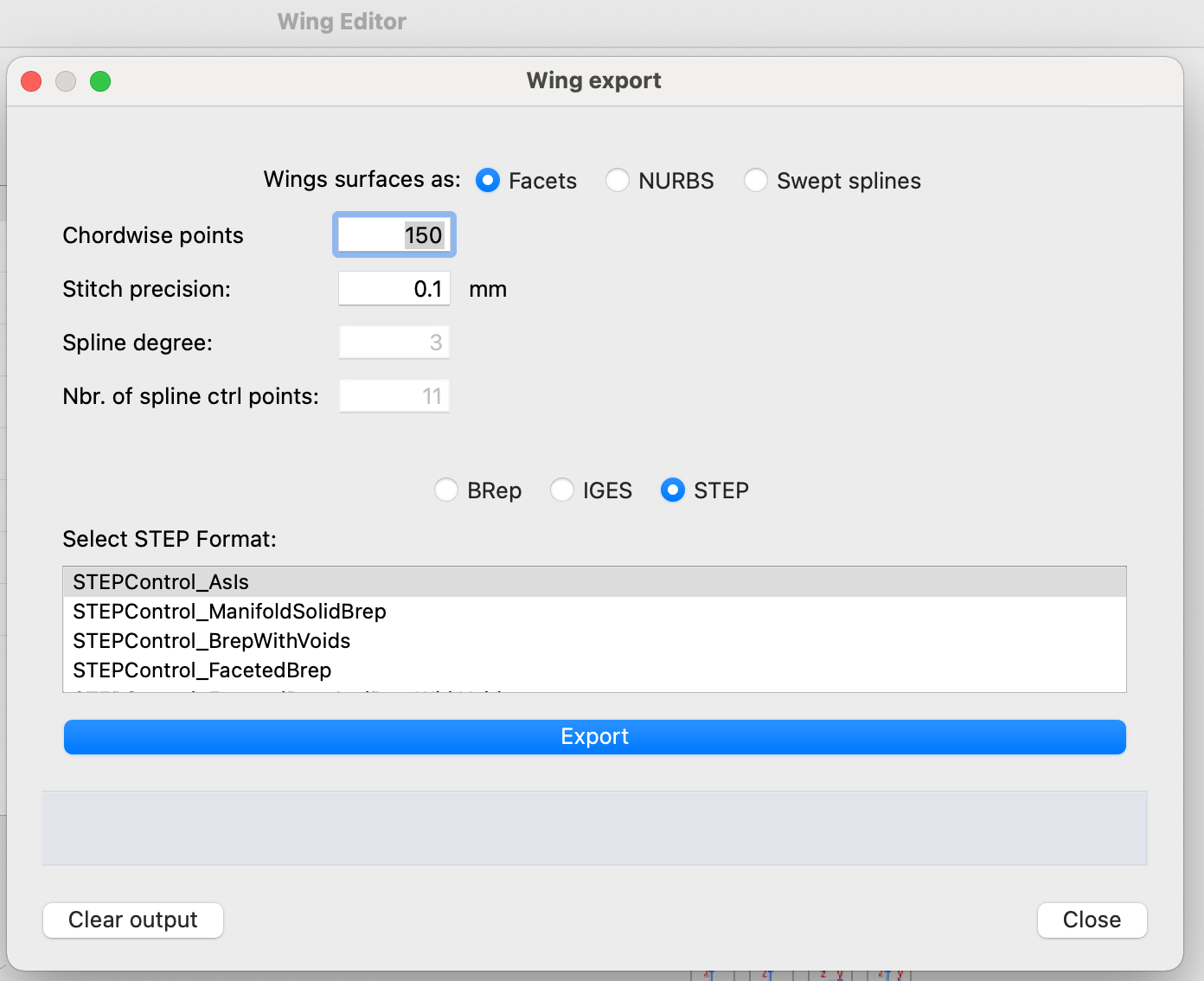The height and width of the screenshot is (981, 1204).
Task: Choose STEPControl_ManifoldSolidBrep from the list
Action: pos(229,612)
